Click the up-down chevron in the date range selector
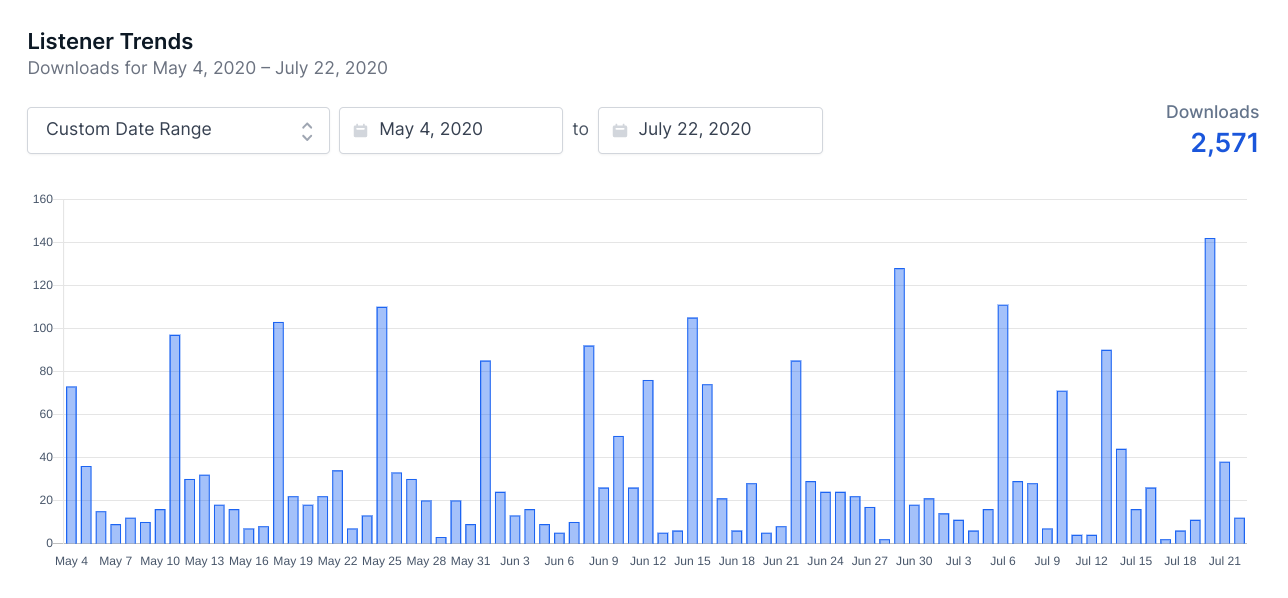This screenshot has width=1288, height=598. [307, 131]
